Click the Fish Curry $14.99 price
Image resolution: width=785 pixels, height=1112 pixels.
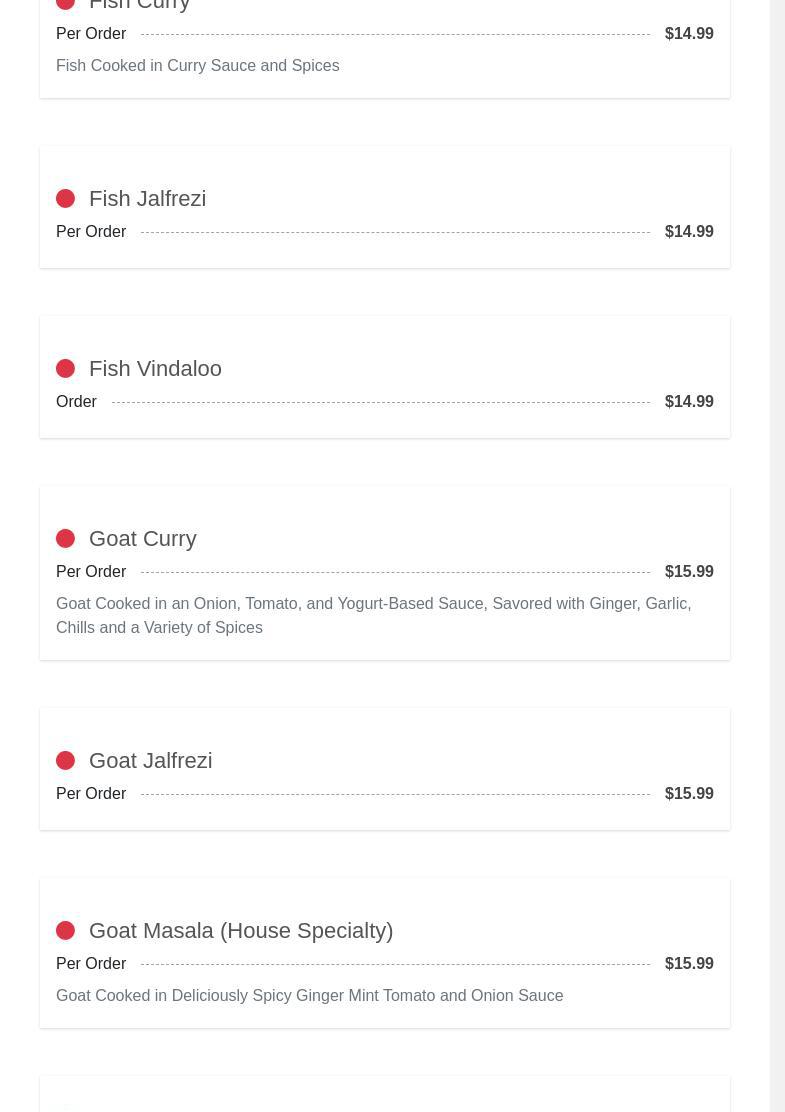(x=689, y=34)
